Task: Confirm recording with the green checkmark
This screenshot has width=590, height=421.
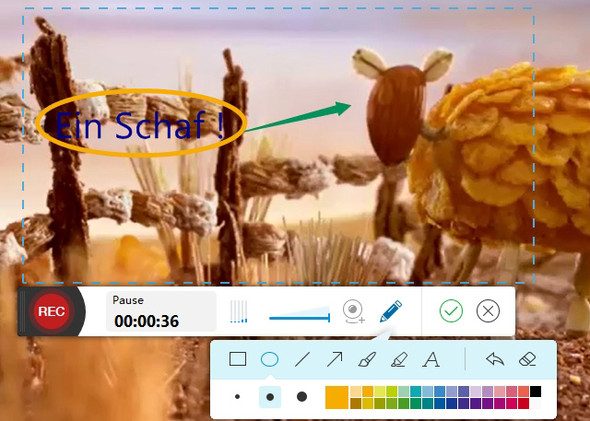Action: click(451, 311)
